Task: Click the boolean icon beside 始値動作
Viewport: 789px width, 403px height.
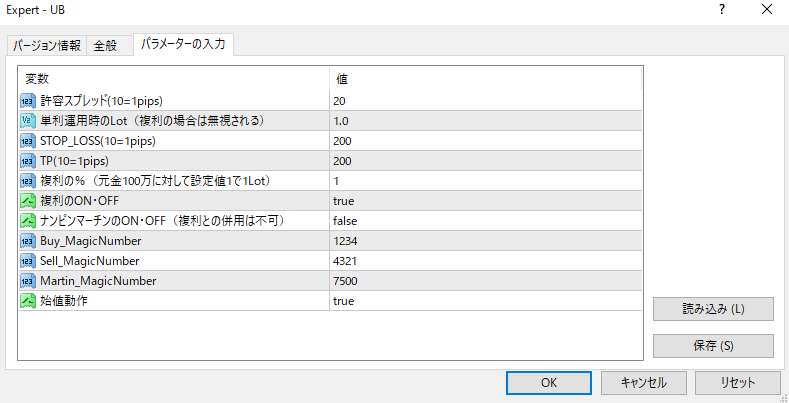Action: tap(28, 300)
